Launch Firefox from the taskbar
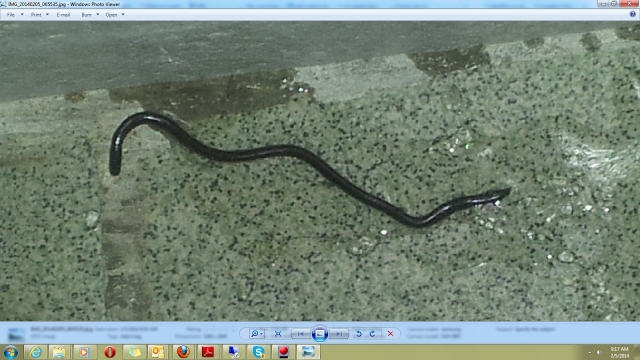Image resolution: width=640 pixels, height=360 pixels. tap(183, 352)
